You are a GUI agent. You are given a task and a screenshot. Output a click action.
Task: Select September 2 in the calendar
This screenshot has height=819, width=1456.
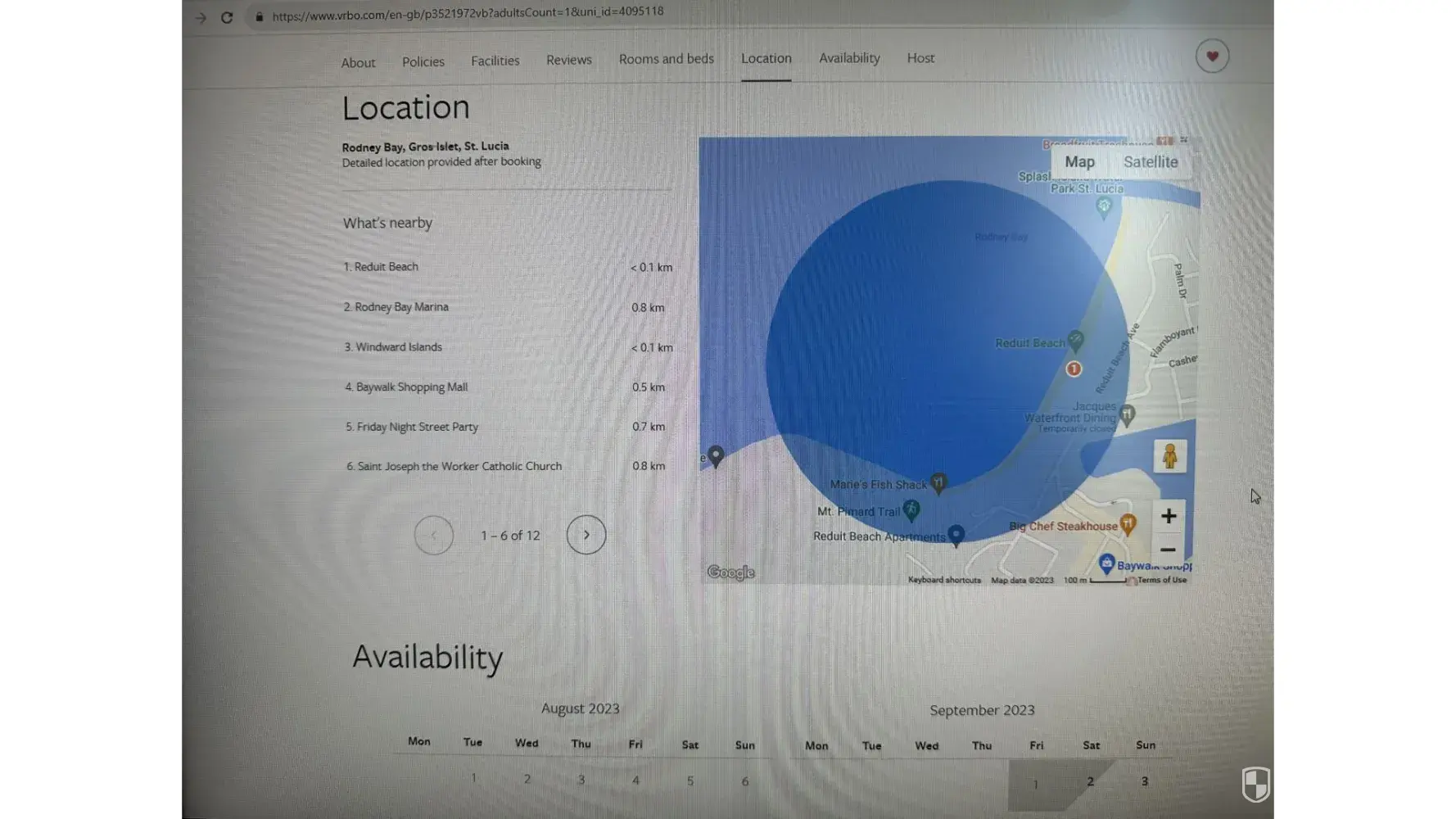(x=1090, y=781)
